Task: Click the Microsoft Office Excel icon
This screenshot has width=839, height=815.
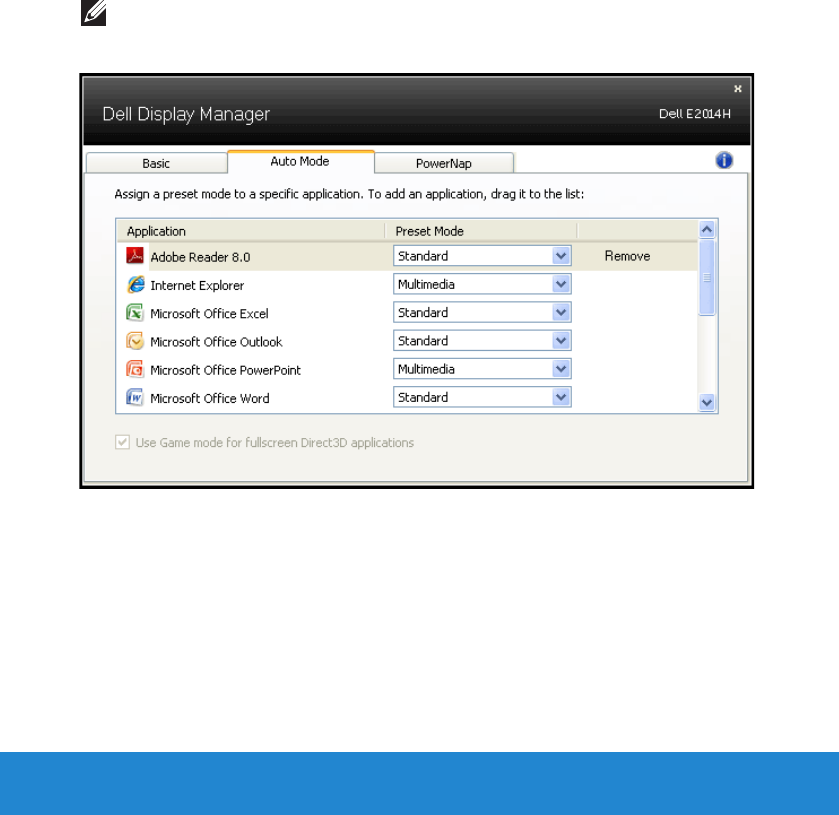Action: click(x=135, y=313)
